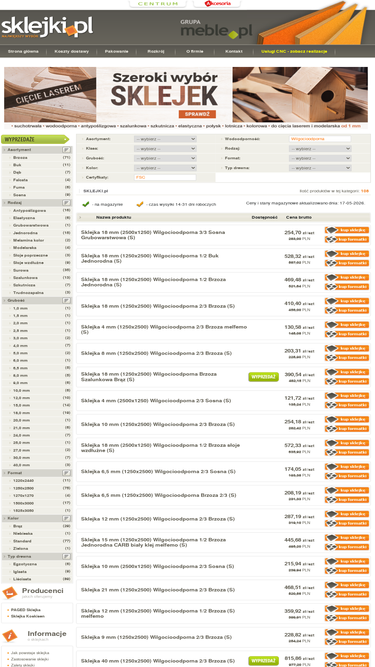Image resolution: width=375 pixels, height=667 pixels.
Task: Go to Strona główna menu item
Action: click(x=23, y=51)
